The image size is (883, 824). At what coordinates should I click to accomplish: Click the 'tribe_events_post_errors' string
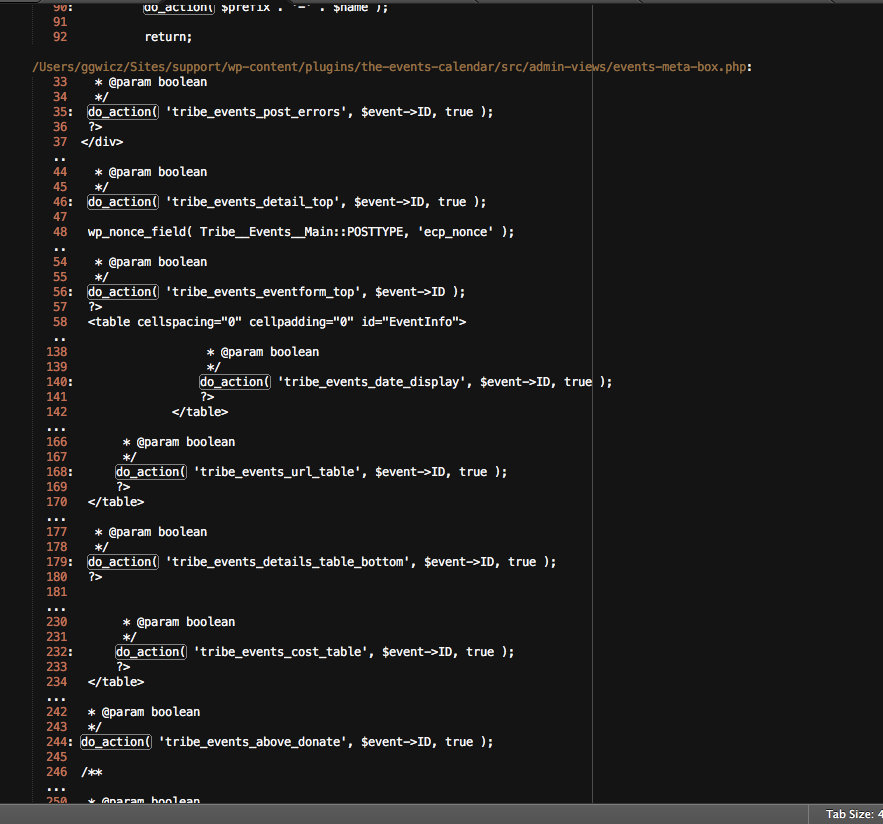(252, 112)
